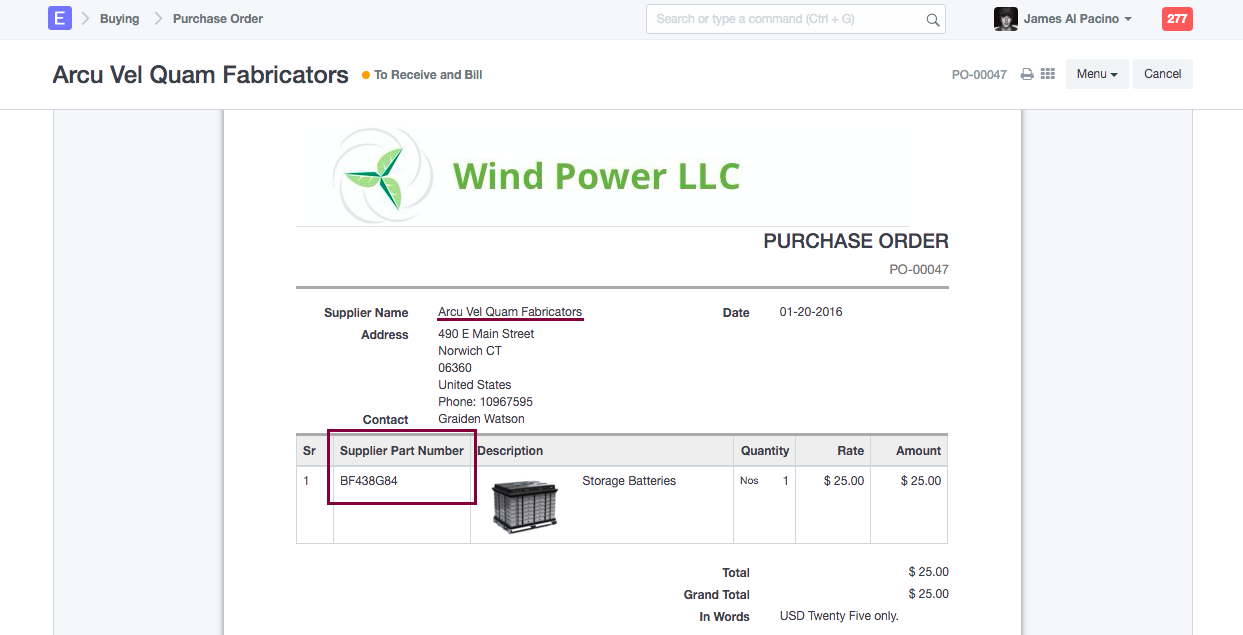Click the Wind Power LLC turbine logo
Image resolution: width=1243 pixels, height=635 pixels.
[382, 176]
